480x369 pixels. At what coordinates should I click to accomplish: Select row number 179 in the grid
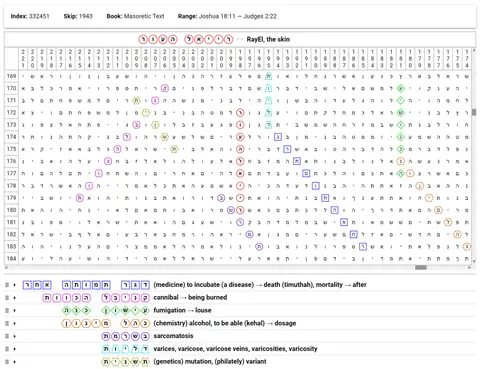pos(11,198)
